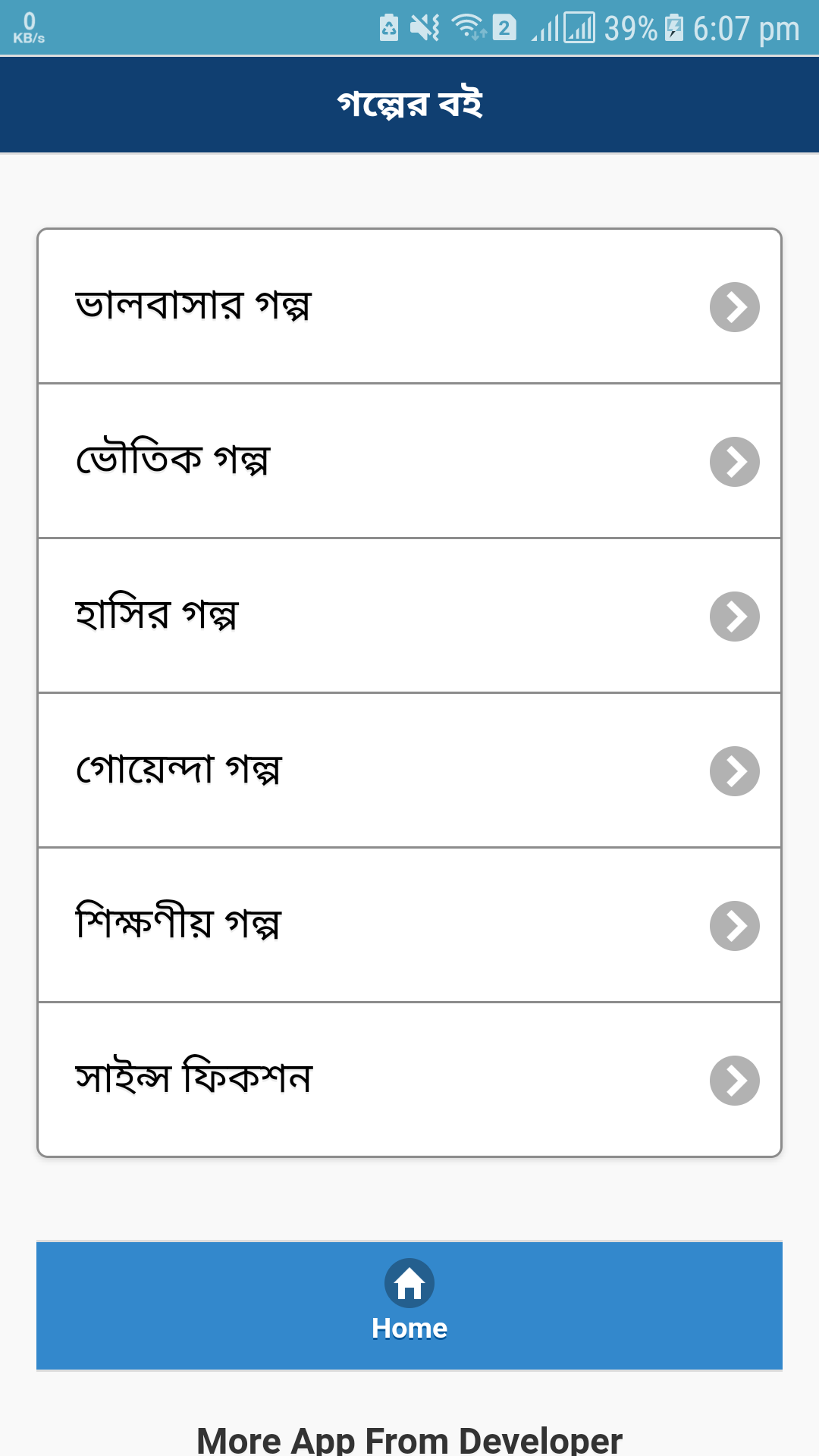The width and height of the screenshot is (819, 1456).
Task: Click the Home button label
Action: click(409, 1329)
